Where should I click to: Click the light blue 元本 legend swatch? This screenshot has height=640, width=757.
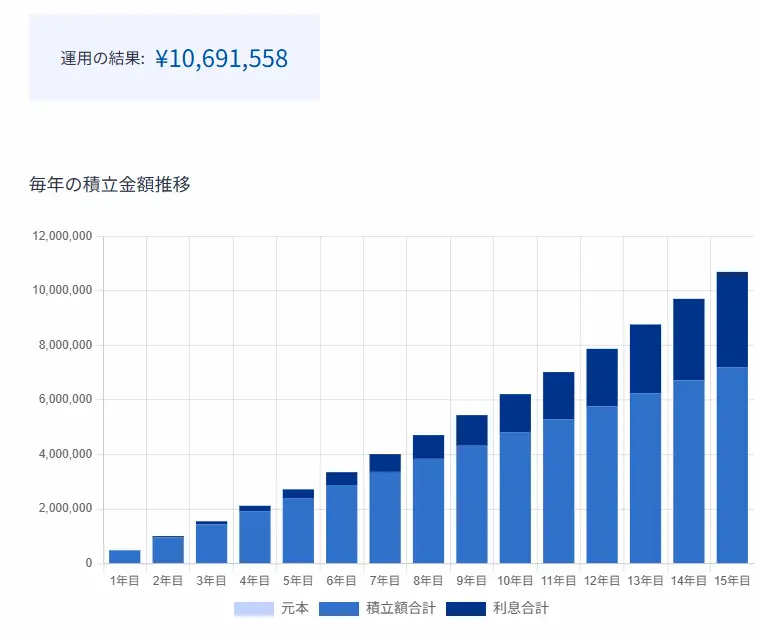coord(253,608)
